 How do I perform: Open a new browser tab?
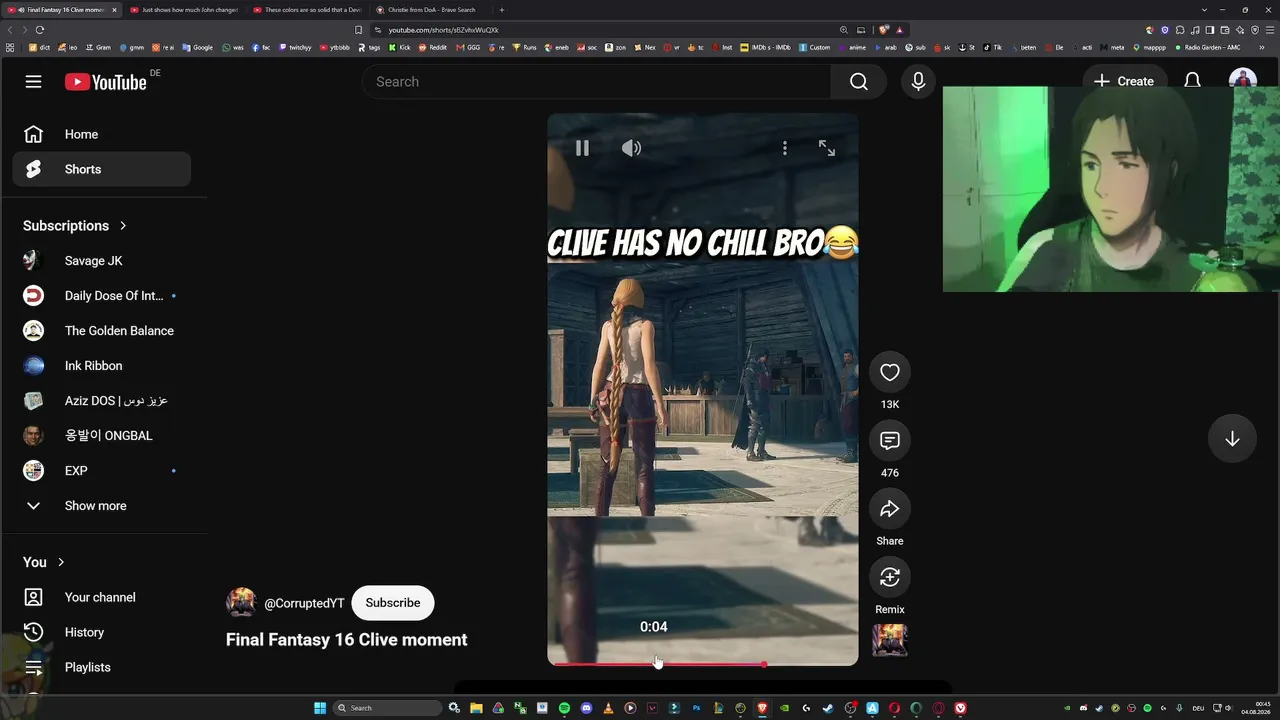(502, 10)
